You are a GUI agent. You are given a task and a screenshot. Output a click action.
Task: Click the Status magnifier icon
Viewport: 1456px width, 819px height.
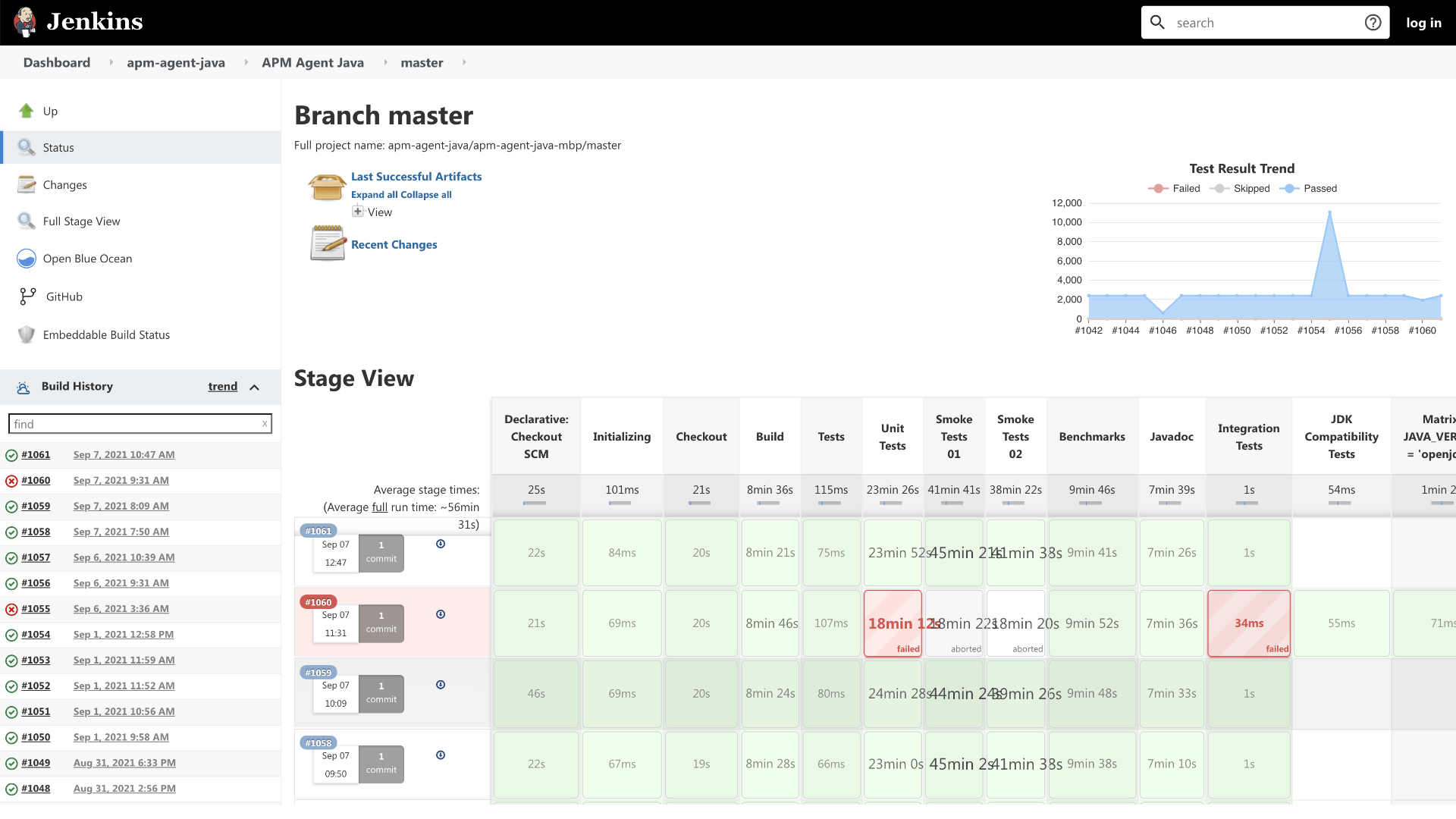pos(27,147)
